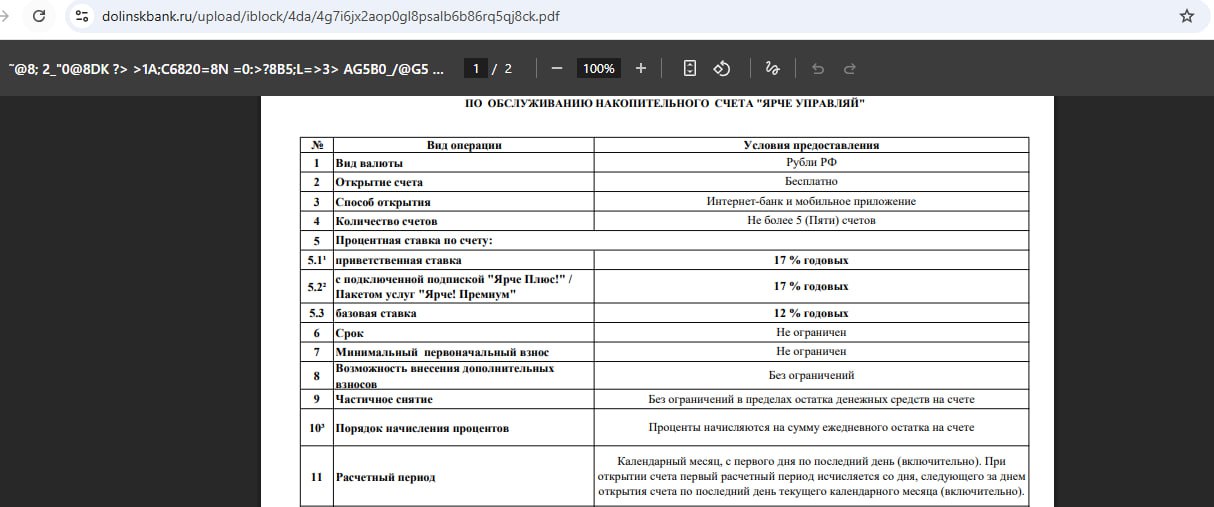Zoom out with the minus button
1214x507 pixels.
[557, 68]
